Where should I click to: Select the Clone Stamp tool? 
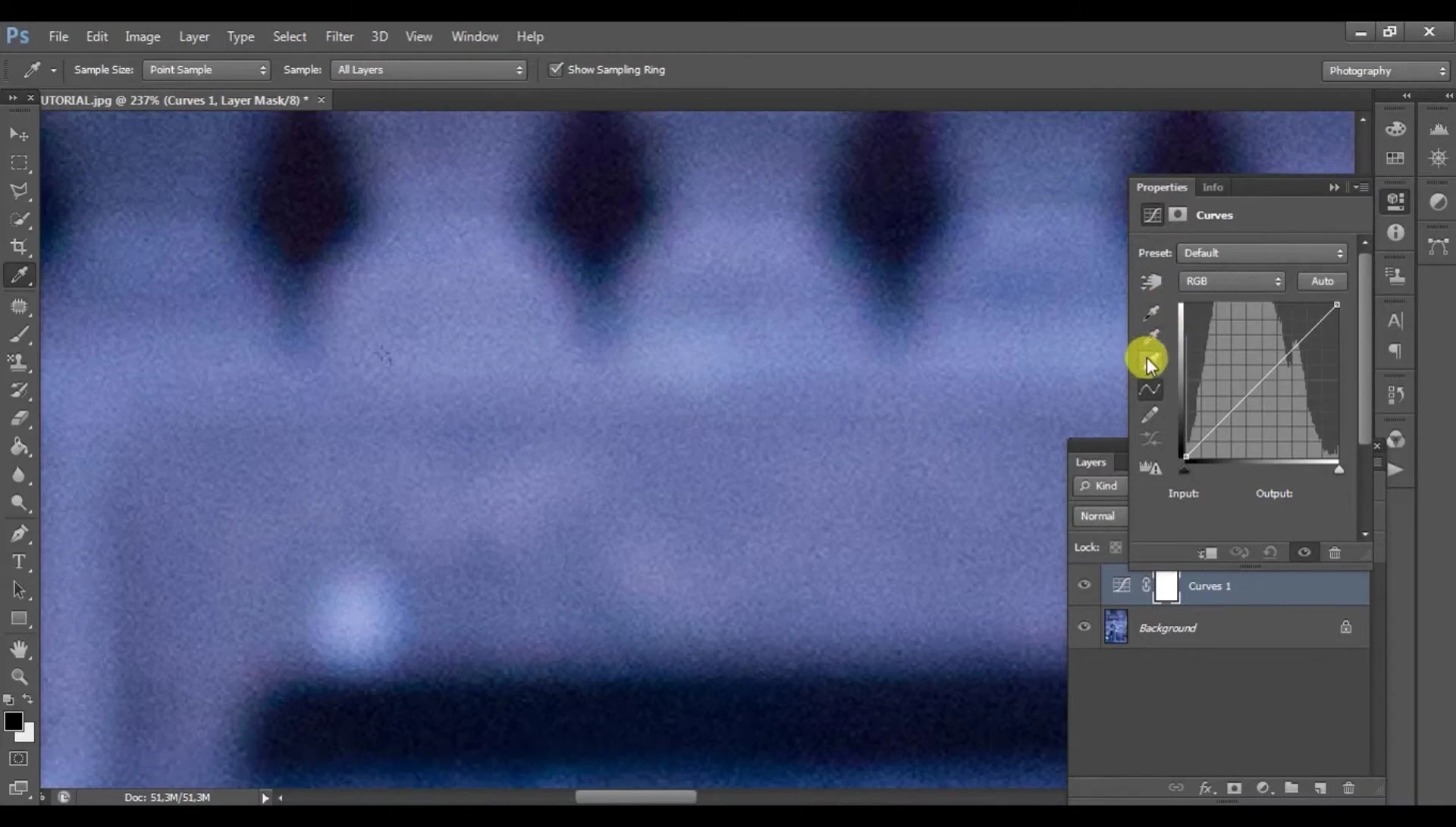click(x=19, y=362)
